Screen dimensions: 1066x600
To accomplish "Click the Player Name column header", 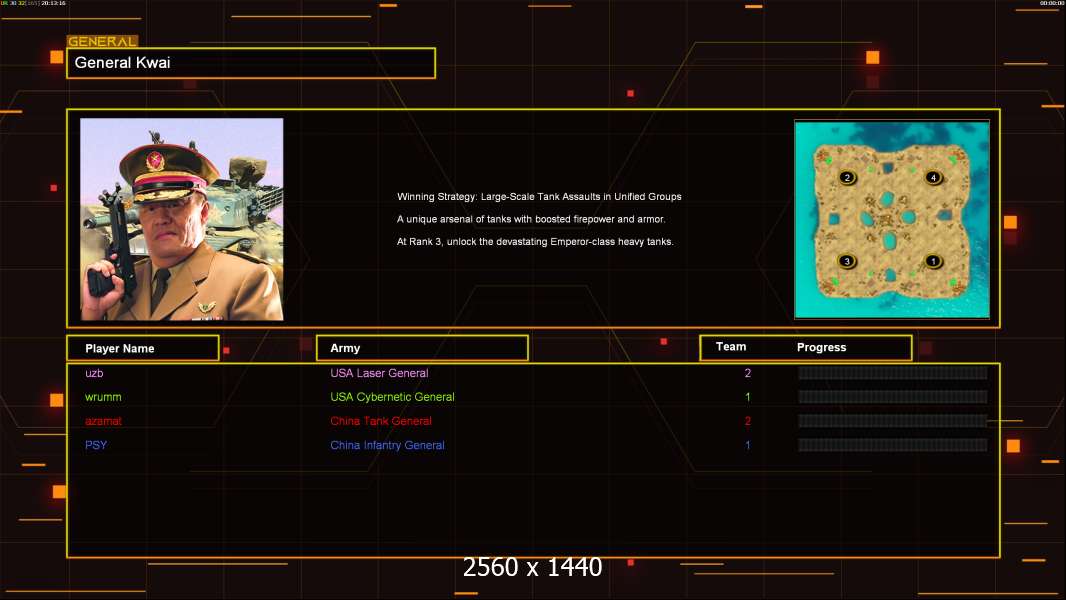I will 142,348.
